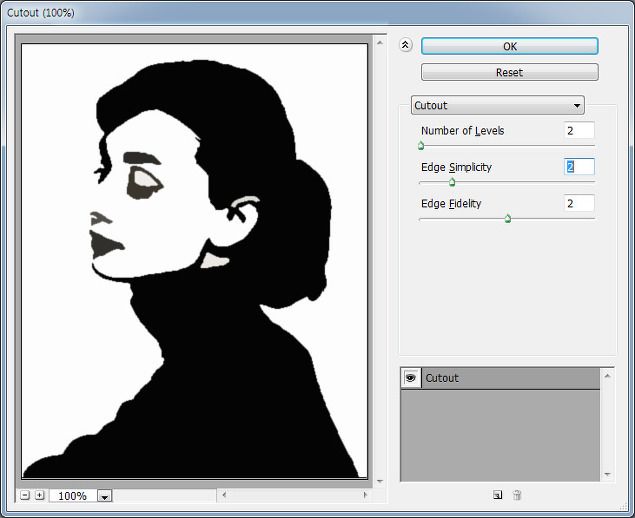
Task: Click the Reset button
Action: 509,72
